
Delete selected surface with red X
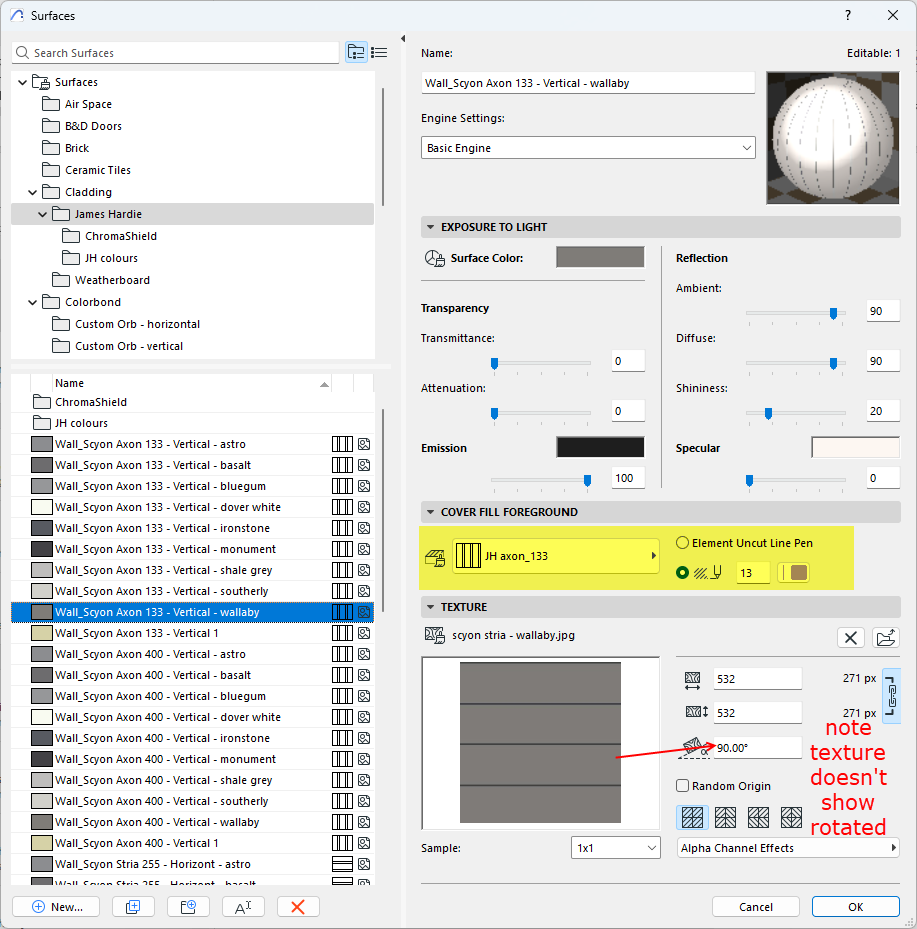[298, 906]
